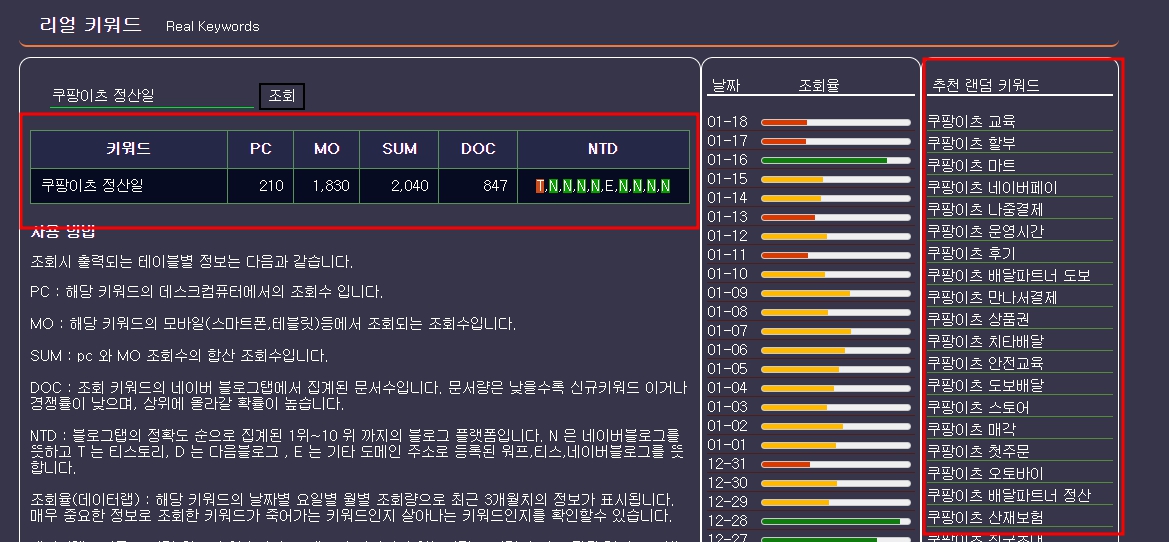Click the DOC column header
This screenshot has width=1169, height=542.
click(x=478, y=149)
